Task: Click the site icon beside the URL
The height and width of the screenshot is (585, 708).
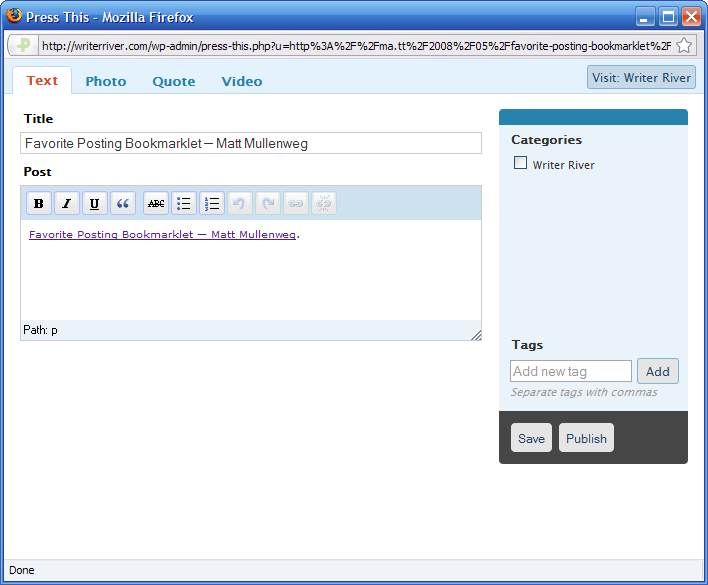Action: click(23, 46)
